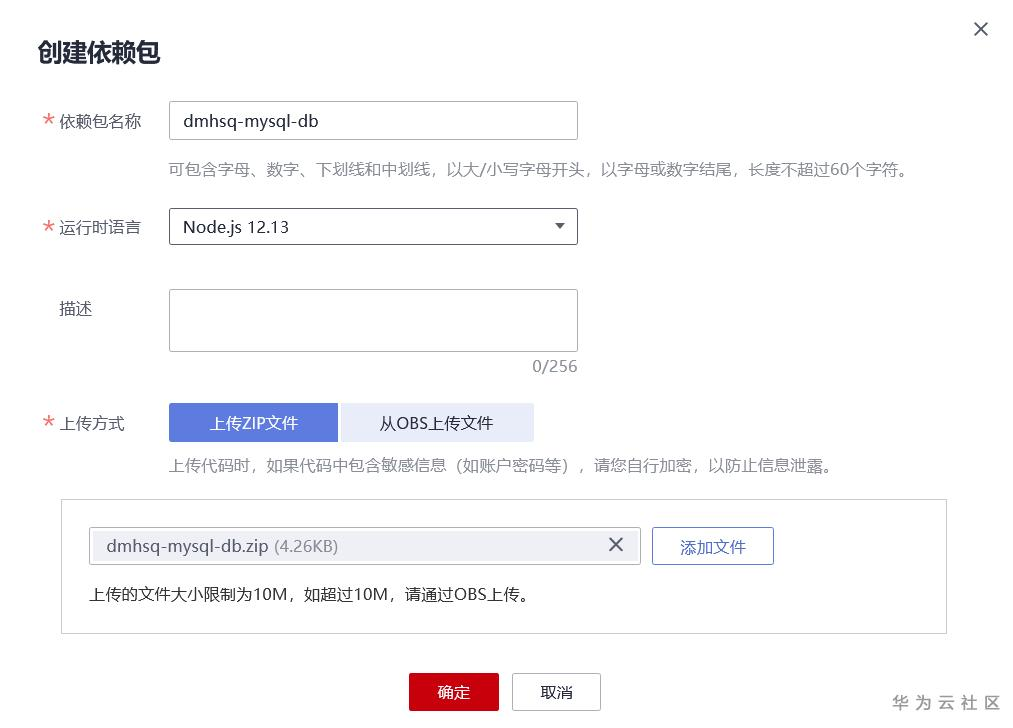Select a different runtime from the language combo box
The image size is (1013, 728).
tap(373, 226)
